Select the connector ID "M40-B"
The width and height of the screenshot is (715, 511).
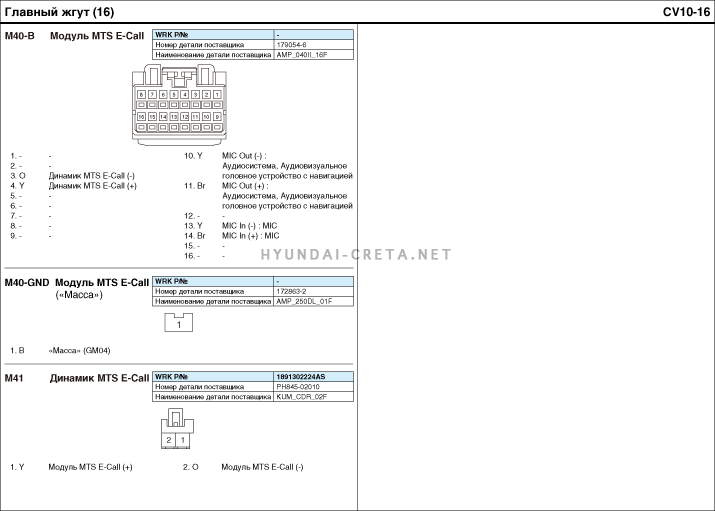coord(20,36)
